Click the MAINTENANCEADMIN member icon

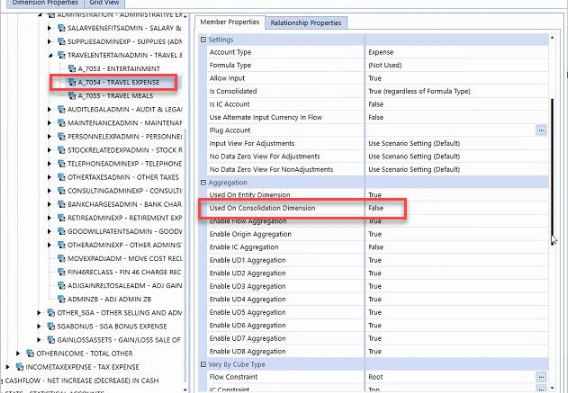coord(62,123)
